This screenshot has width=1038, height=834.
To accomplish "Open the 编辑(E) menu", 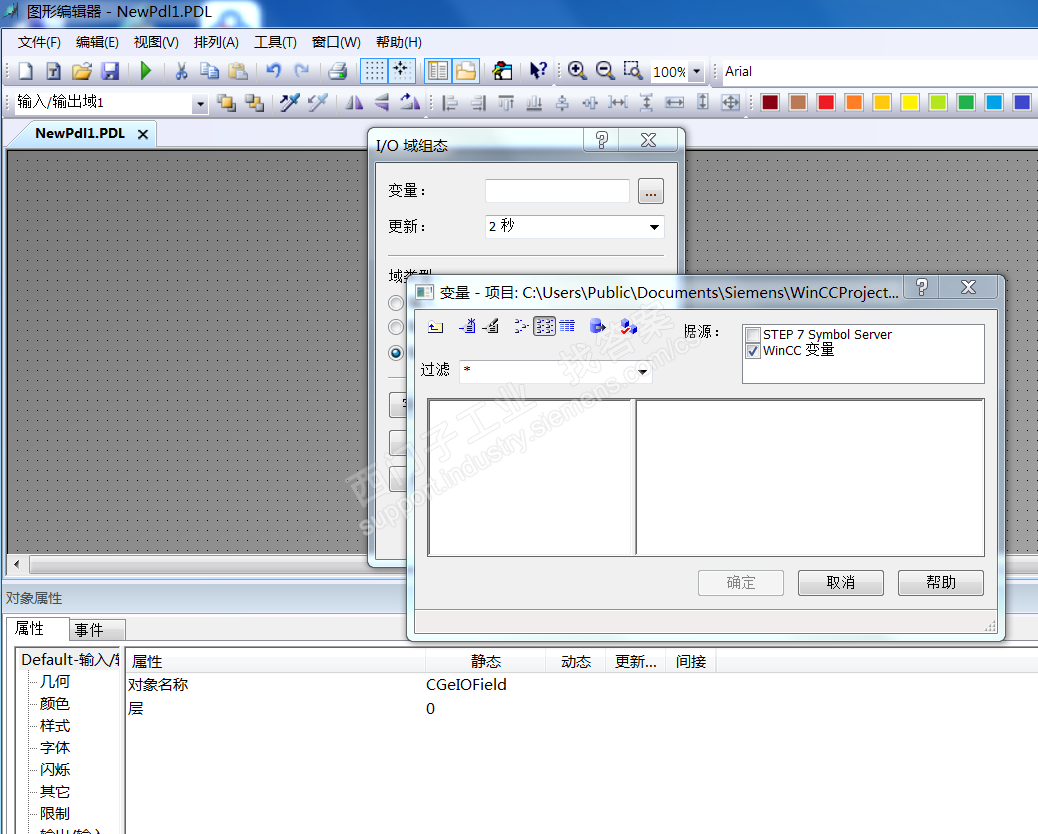I will click(x=97, y=42).
